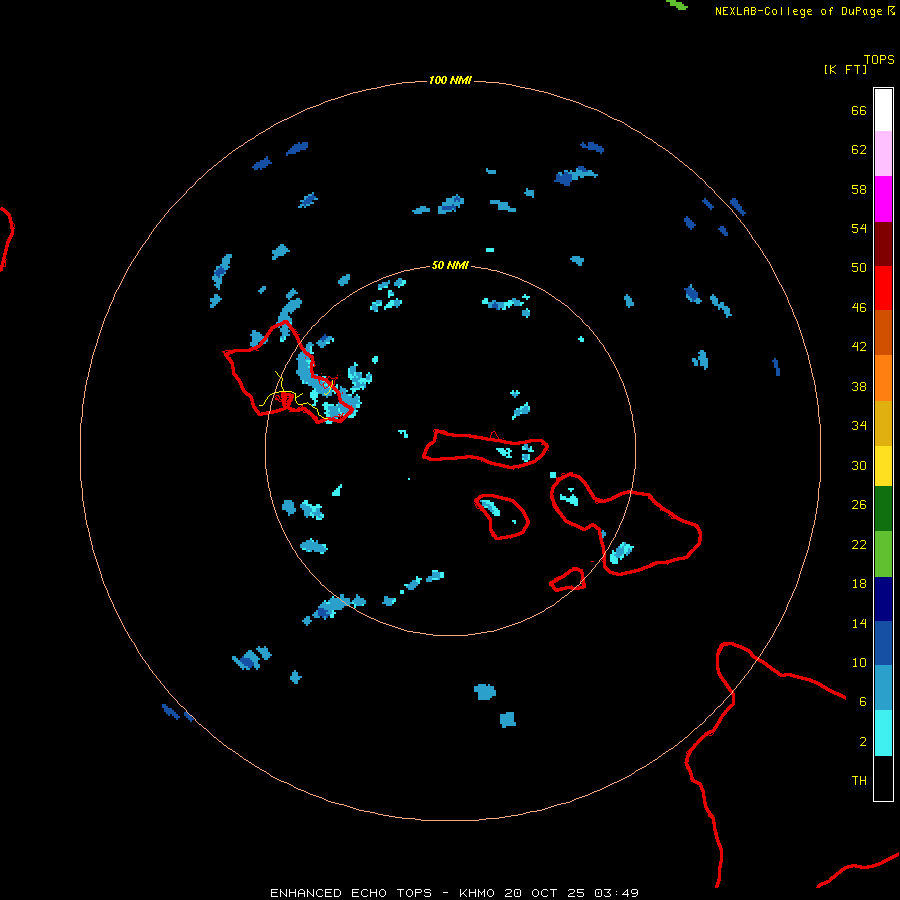
Task: Click the cyan echo inside eastern Maui
Action: coord(620,553)
